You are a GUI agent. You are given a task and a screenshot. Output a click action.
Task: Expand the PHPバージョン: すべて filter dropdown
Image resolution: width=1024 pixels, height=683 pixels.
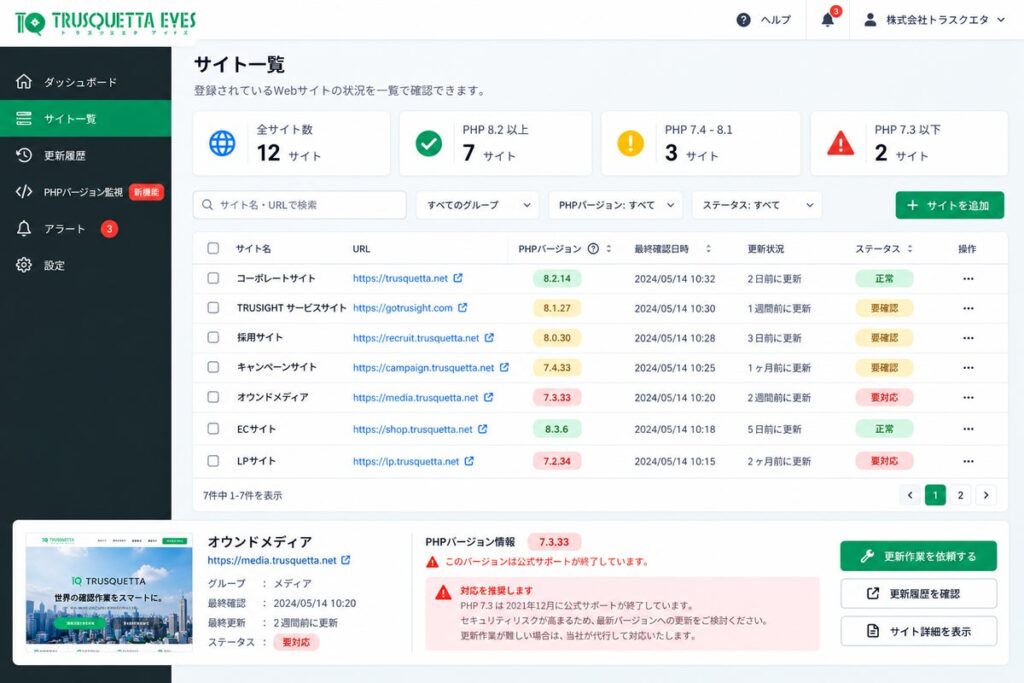click(x=615, y=205)
